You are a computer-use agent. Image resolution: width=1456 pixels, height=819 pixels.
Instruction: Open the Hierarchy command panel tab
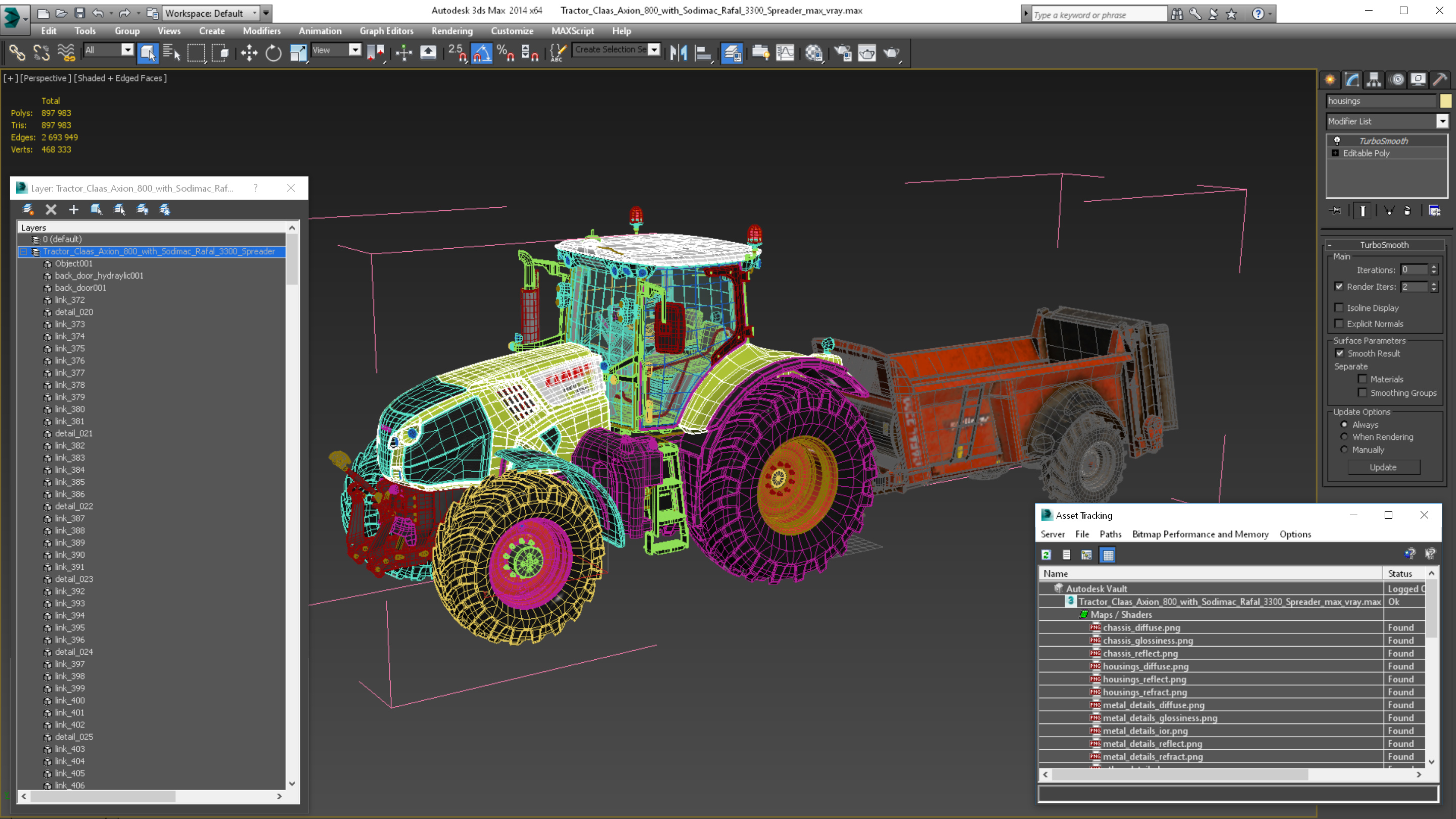coord(1374,80)
